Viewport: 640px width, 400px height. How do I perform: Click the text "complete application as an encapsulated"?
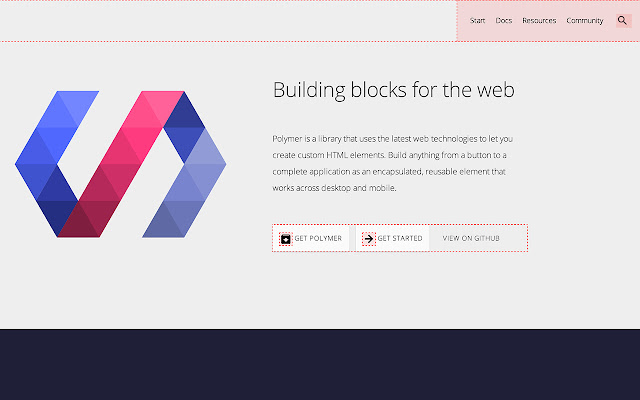point(347,172)
